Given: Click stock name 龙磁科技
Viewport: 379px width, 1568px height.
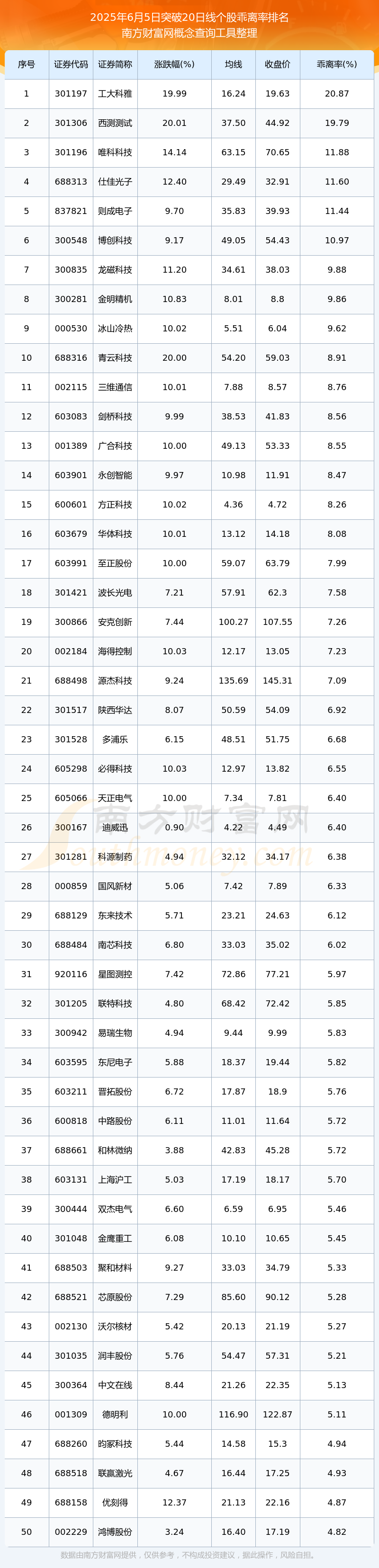Looking at the screenshot, I should tap(115, 270).
